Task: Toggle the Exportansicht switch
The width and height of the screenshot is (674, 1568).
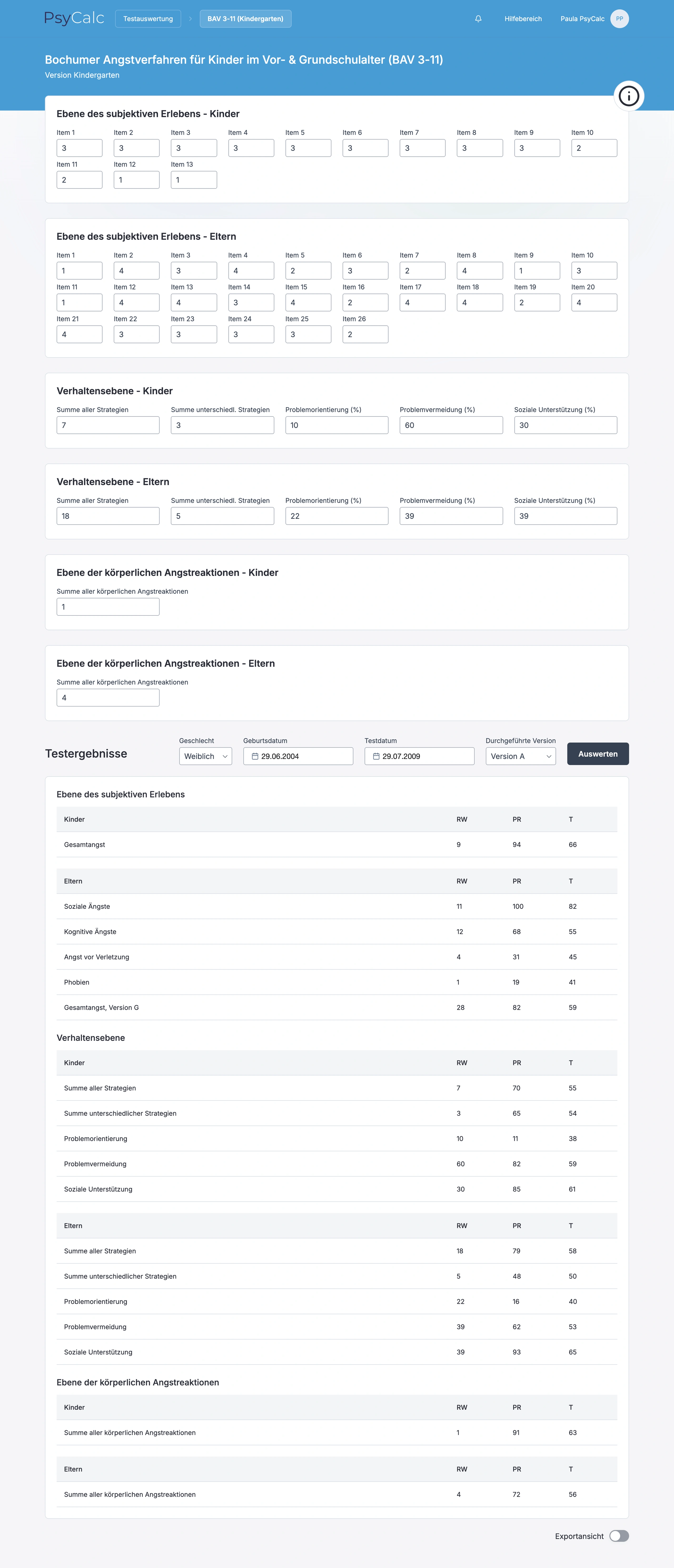Action: tap(619, 1536)
